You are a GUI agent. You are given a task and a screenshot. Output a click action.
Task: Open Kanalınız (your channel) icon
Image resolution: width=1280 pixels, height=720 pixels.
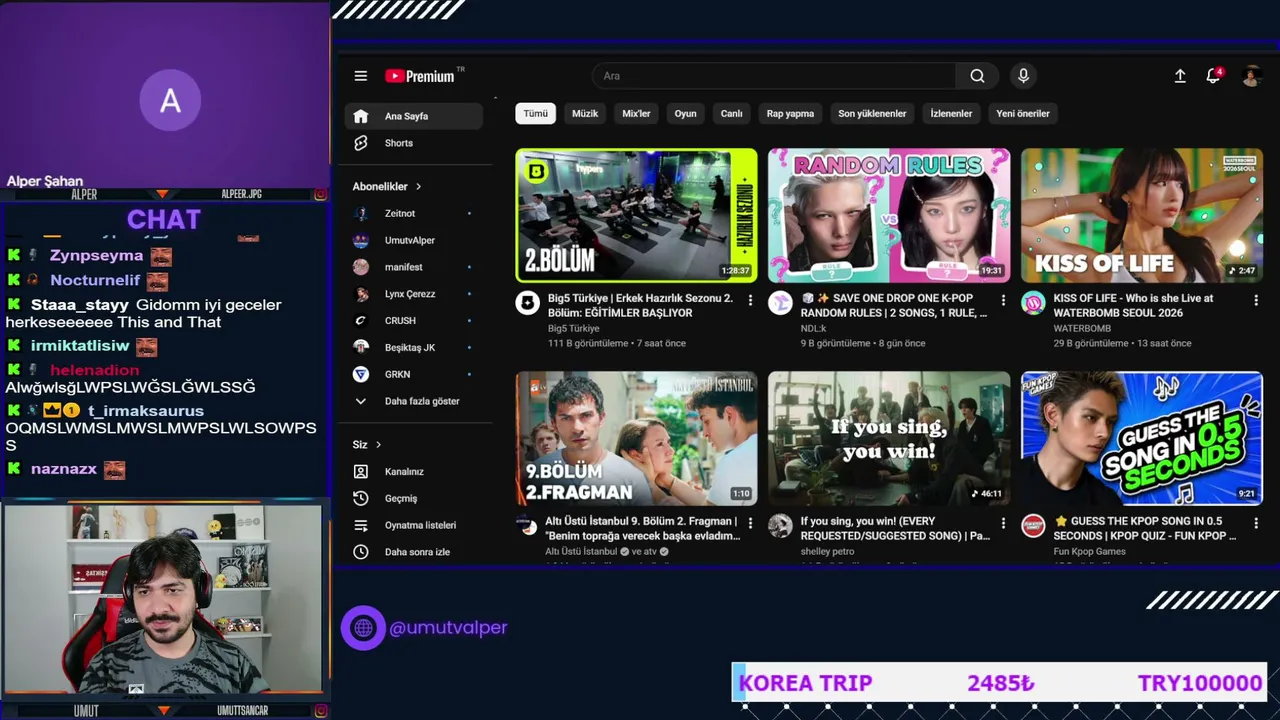(x=361, y=471)
